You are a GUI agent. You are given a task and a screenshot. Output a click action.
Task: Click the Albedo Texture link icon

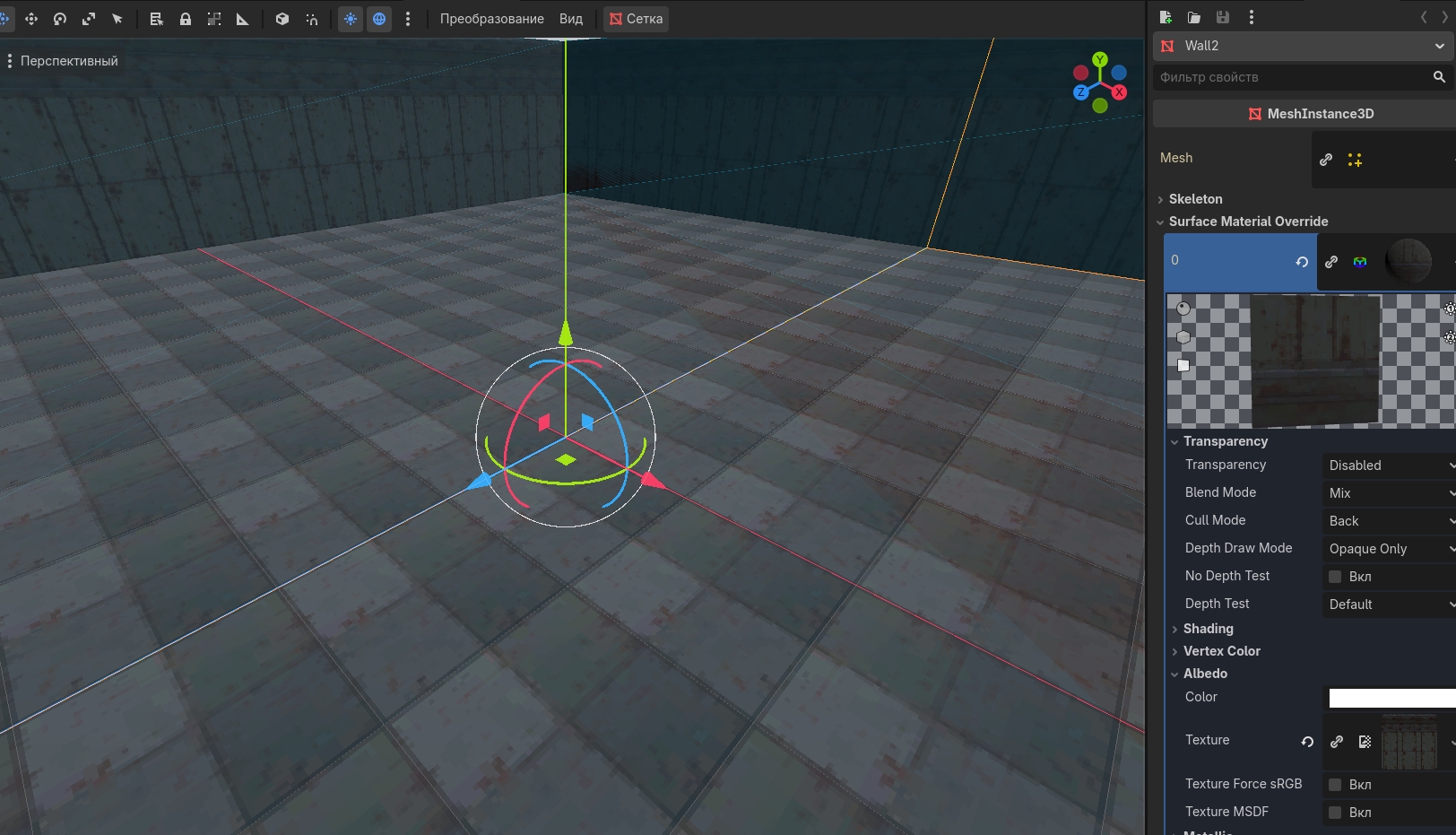(x=1337, y=742)
